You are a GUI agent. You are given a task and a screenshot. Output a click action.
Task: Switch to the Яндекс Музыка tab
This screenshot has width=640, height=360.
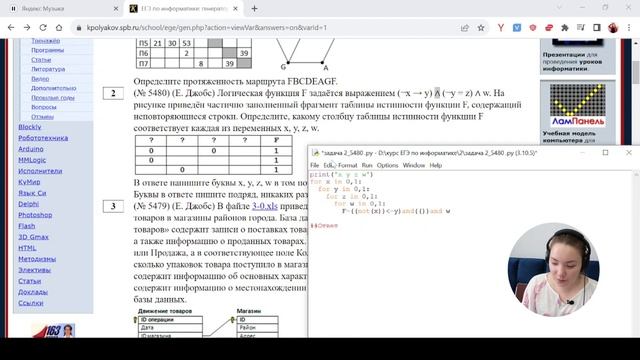coord(63,9)
